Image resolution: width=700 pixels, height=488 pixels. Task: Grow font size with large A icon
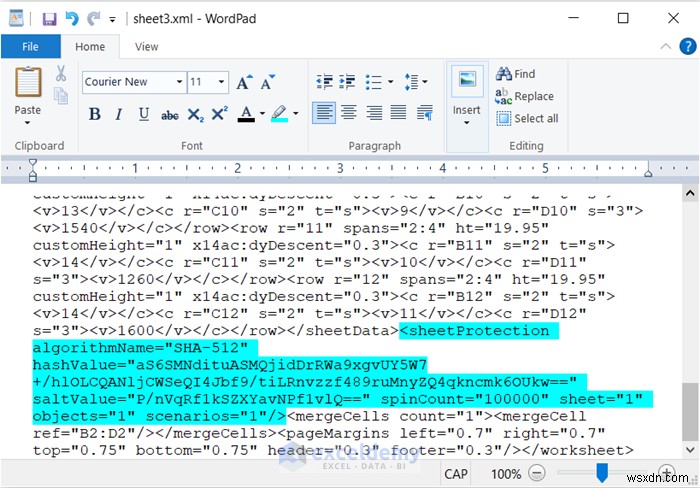(x=244, y=82)
